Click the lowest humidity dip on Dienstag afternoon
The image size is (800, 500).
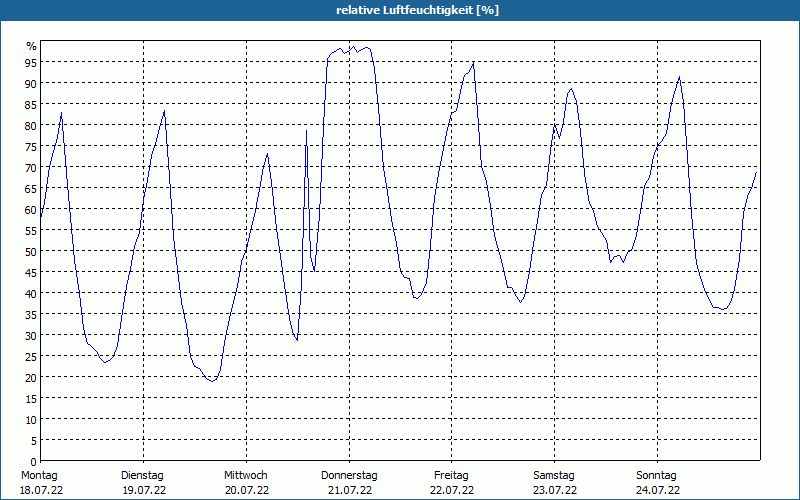(212, 381)
